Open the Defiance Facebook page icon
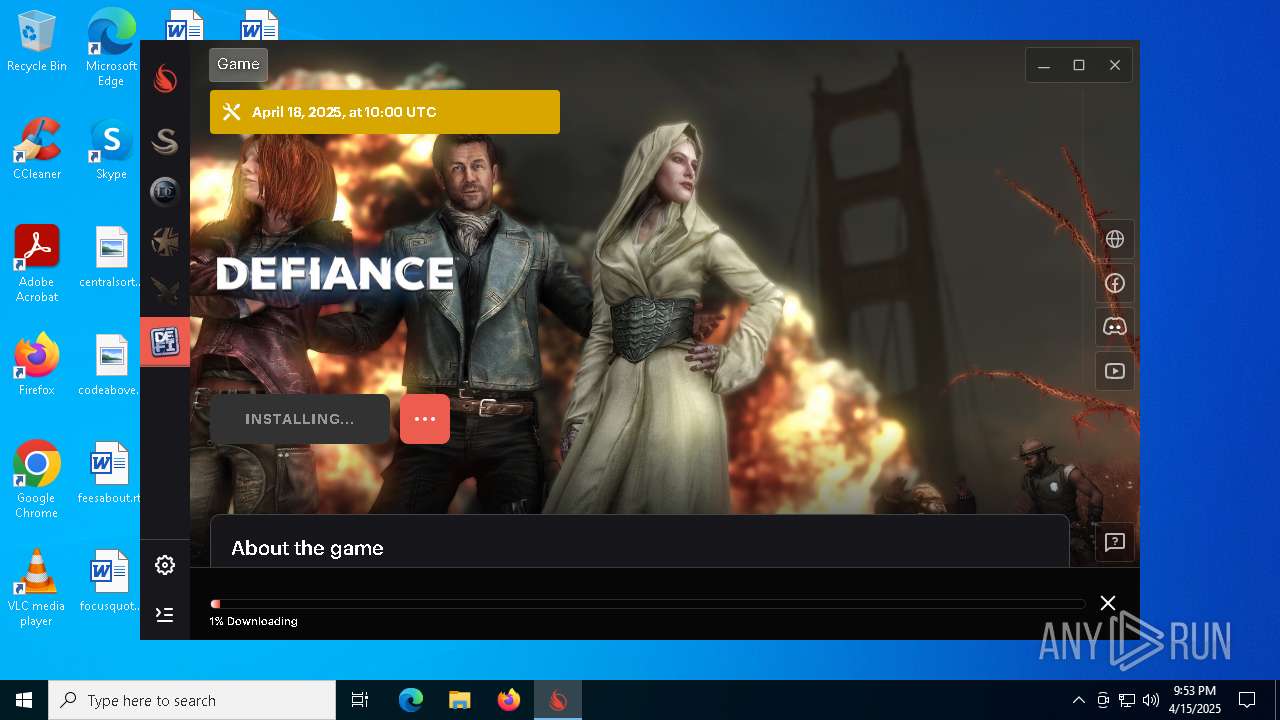The width and height of the screenshot is (1280, 720). [x=1115, y=283]
